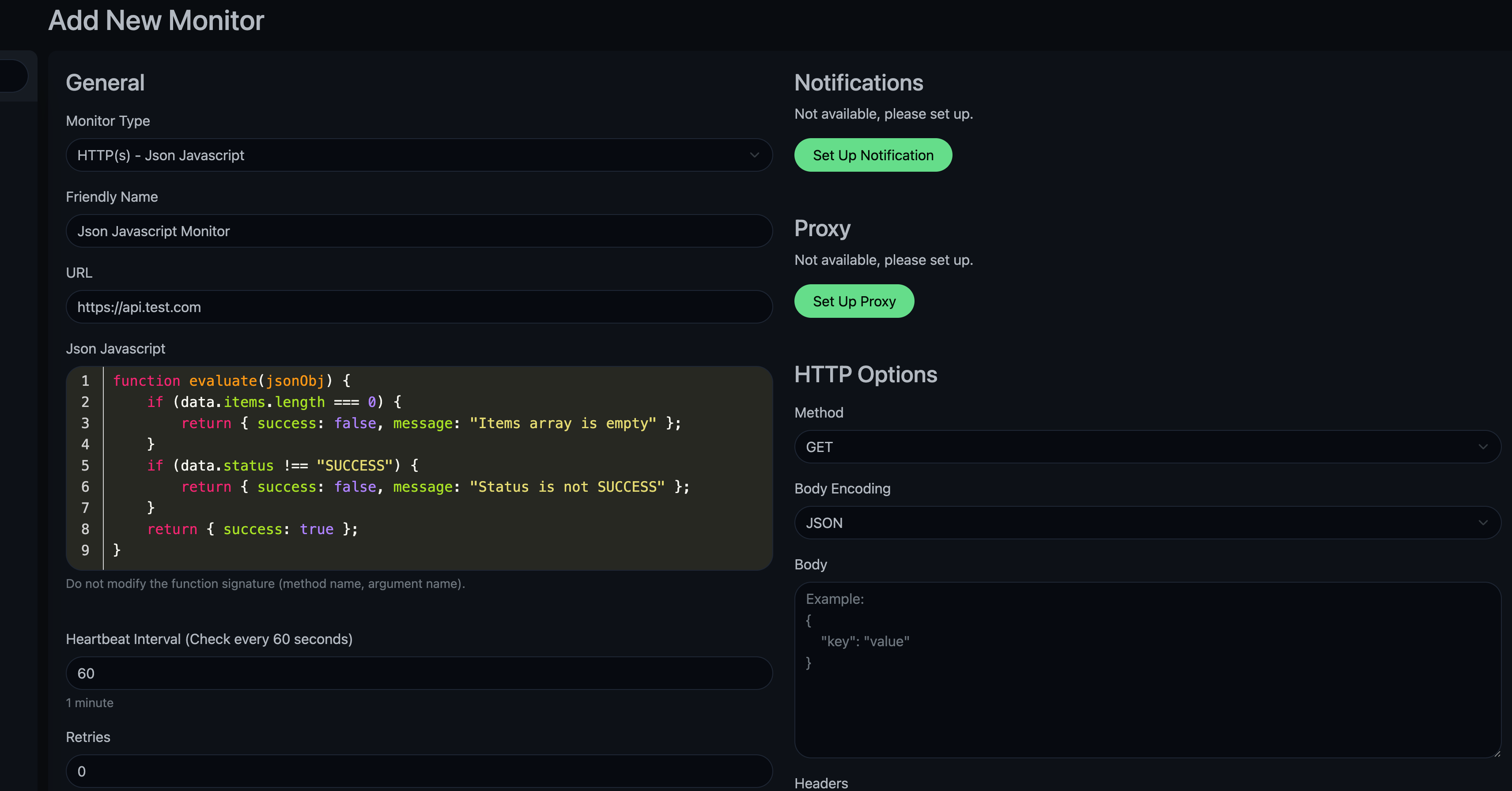Click line number 5 in editor gutter
1512x791 pixels.
point(85,466)
